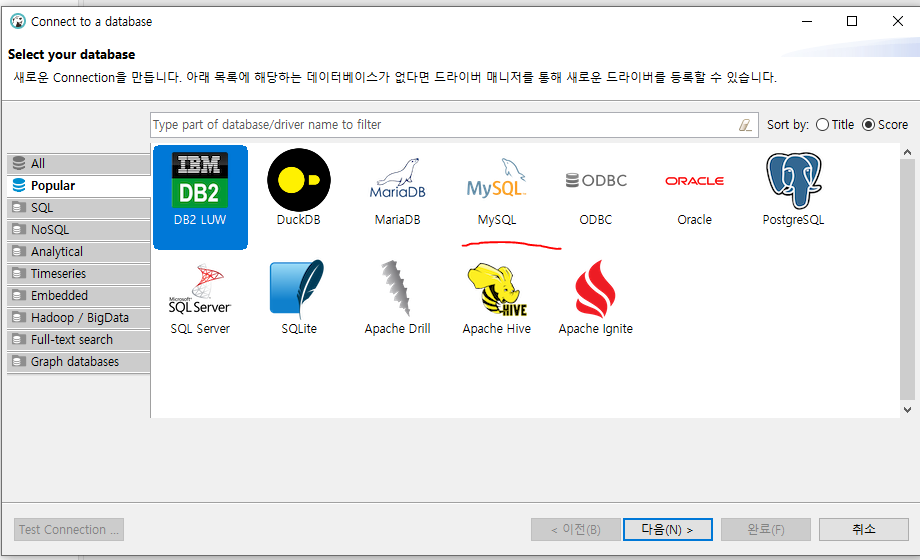
Task: Switch to the Popular category
Action: [x=79, y=185]
